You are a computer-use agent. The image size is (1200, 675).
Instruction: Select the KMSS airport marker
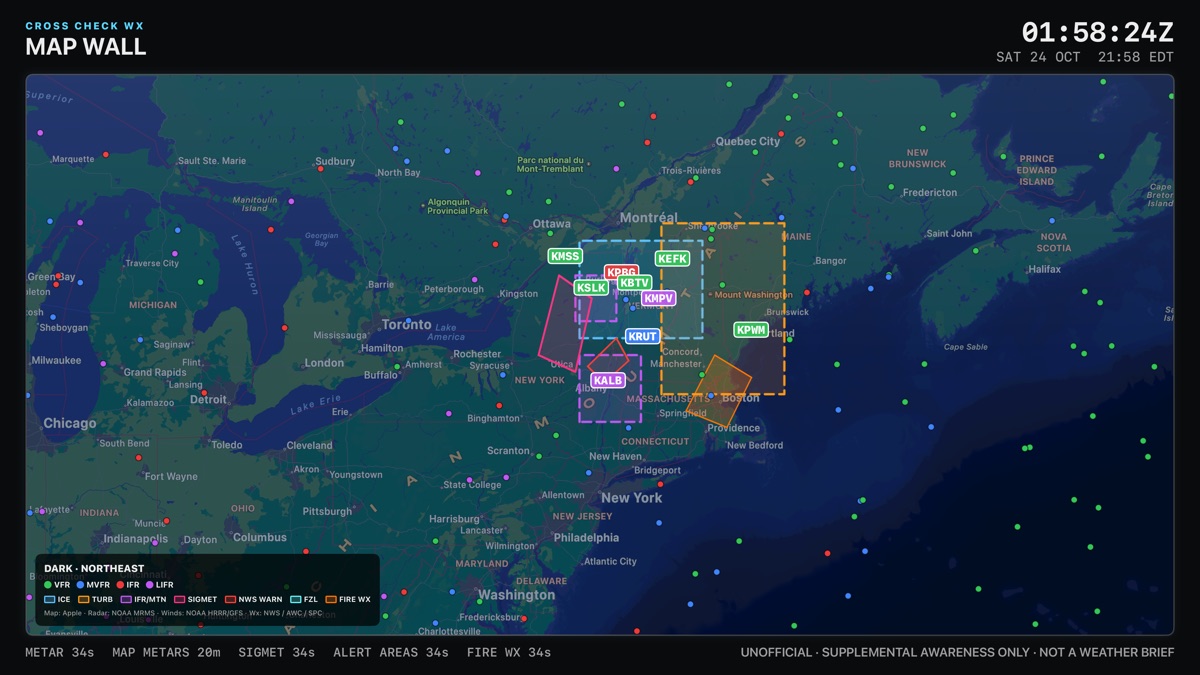coord(565,256)
